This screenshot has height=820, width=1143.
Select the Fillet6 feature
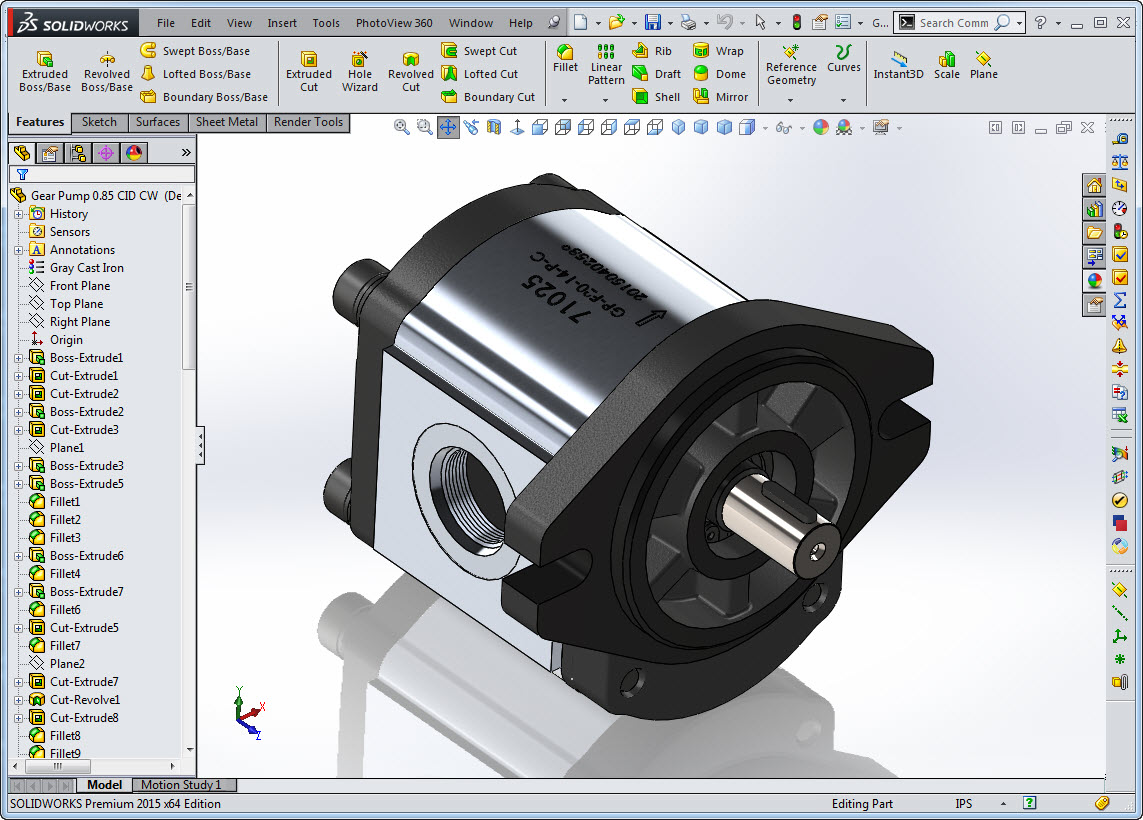55,609
